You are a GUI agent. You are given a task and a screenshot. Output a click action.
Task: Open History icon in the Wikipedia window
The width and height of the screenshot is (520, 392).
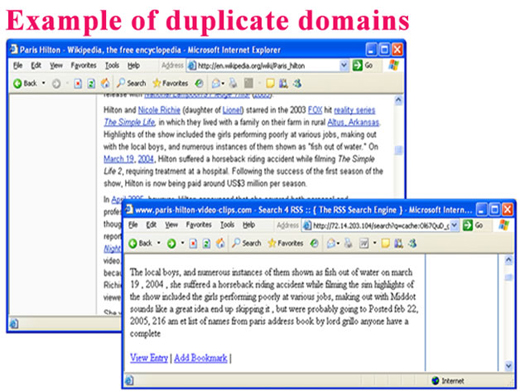(199, 83)
